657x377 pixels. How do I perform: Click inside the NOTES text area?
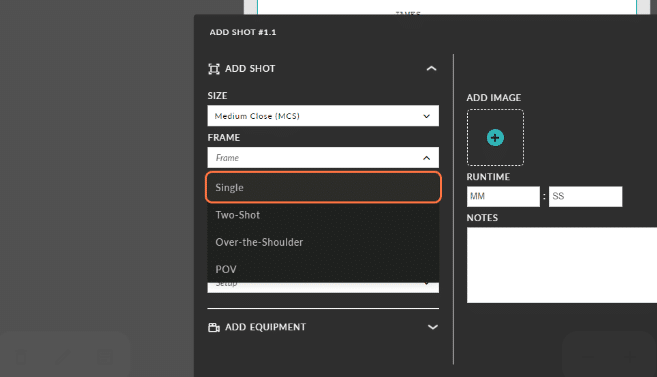[562, 265]
